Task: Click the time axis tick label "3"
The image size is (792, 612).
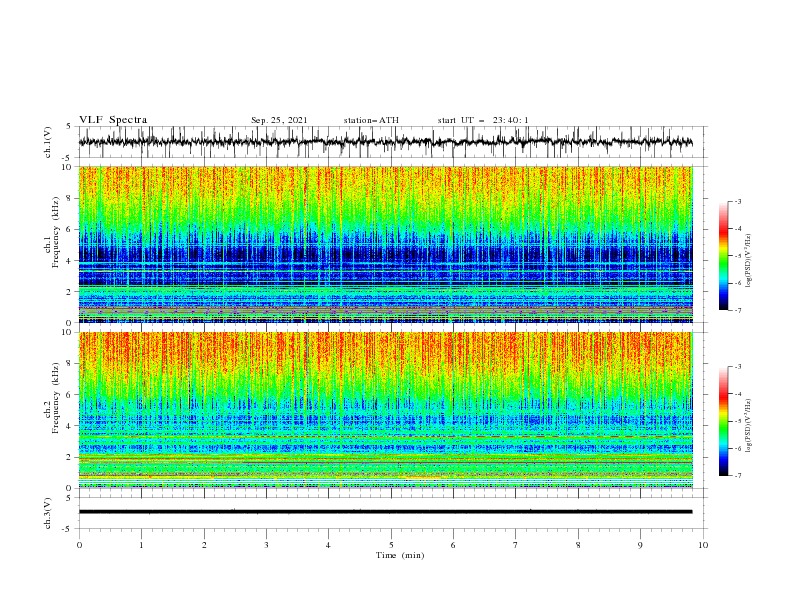Action: point(266,545)
